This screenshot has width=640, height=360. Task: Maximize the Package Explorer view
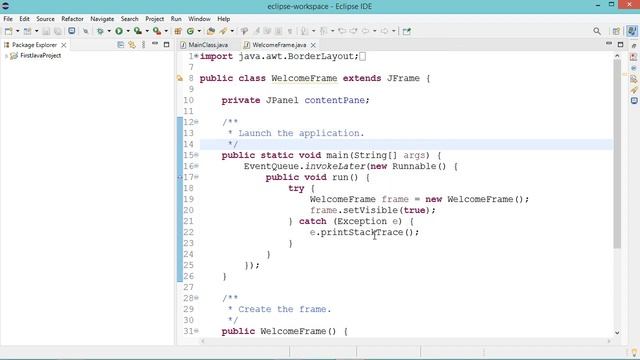coord(166,44)
